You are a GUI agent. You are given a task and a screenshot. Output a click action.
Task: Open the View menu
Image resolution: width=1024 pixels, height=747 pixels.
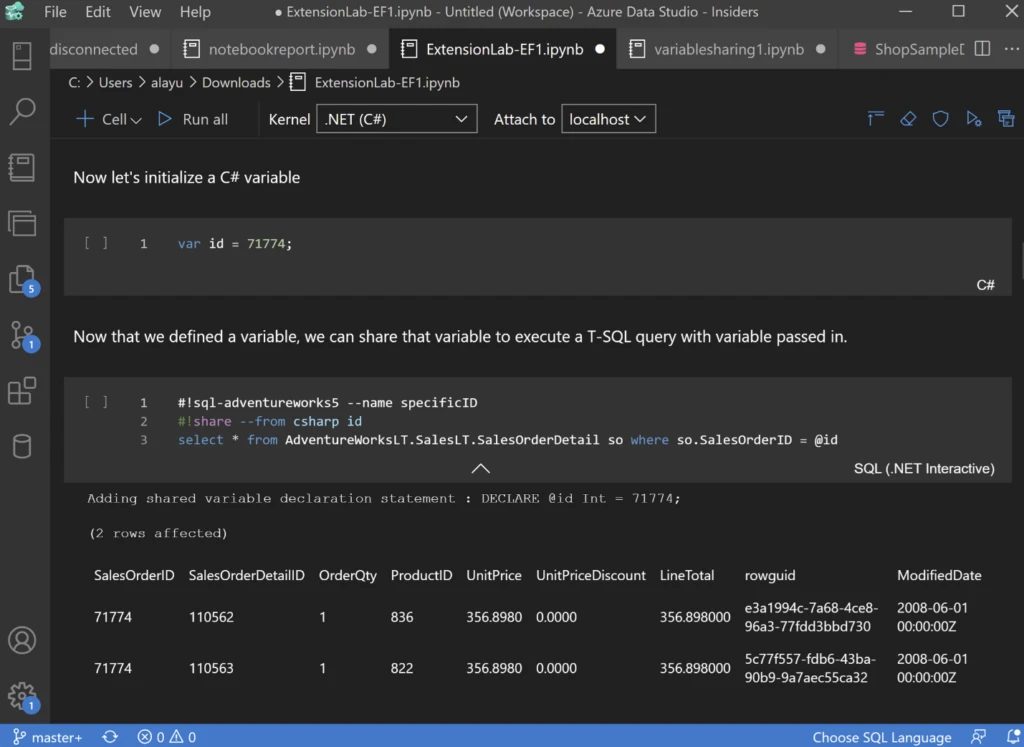tap(144, 12)
